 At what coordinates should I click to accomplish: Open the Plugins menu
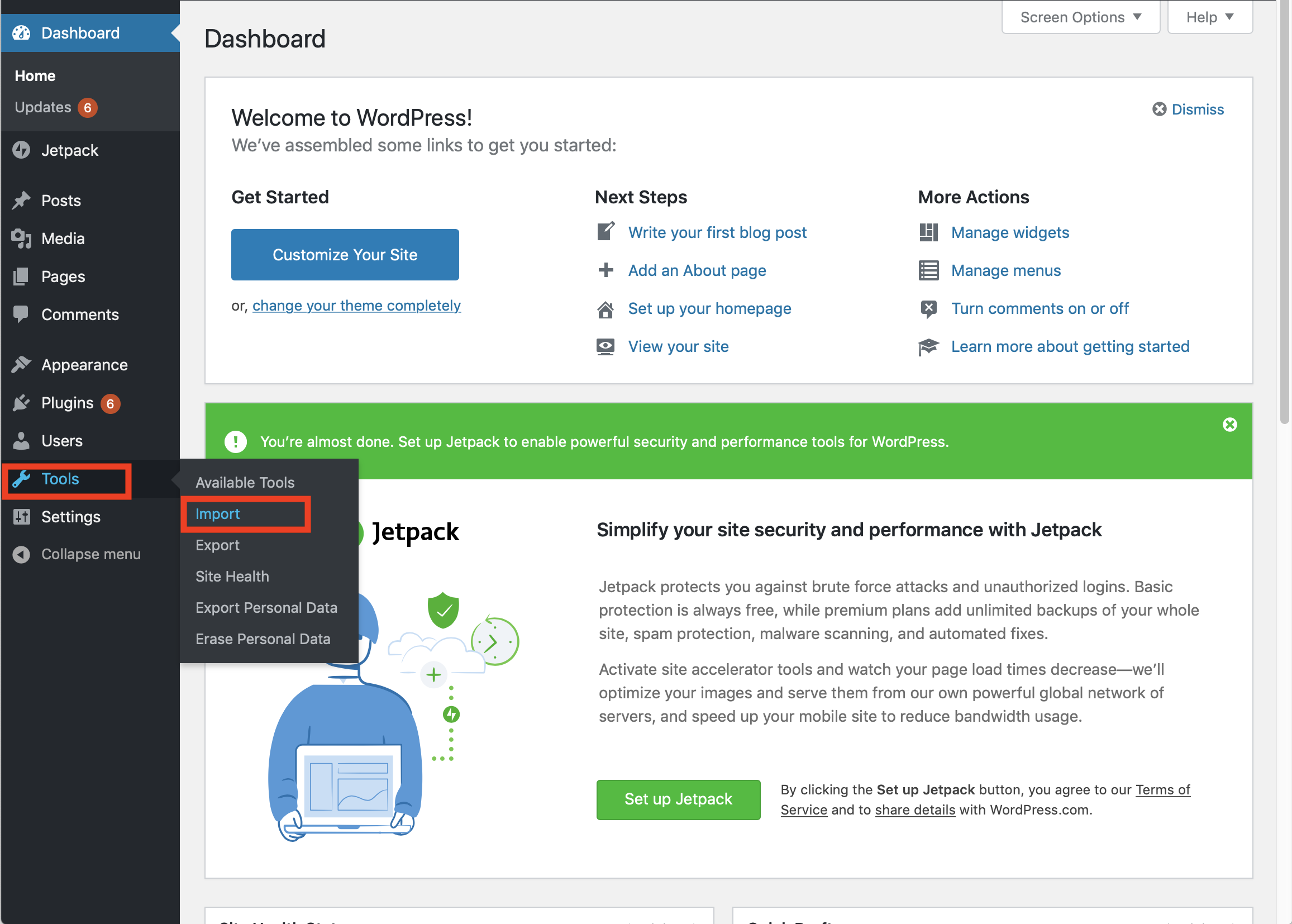click(90, 403)
